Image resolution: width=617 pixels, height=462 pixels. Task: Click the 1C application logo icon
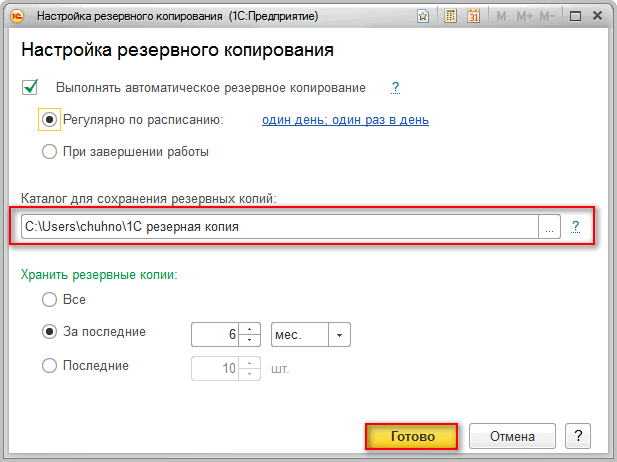pos(17,16)
